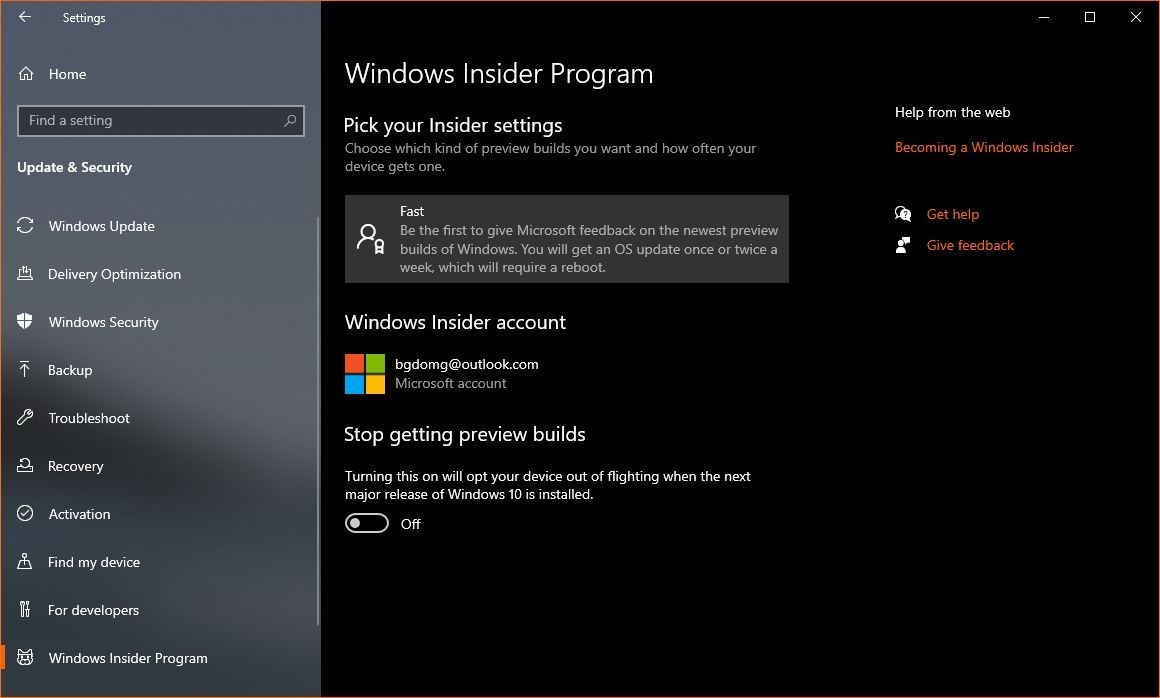Minimize the Settings window

click(x=1044, y=17)
